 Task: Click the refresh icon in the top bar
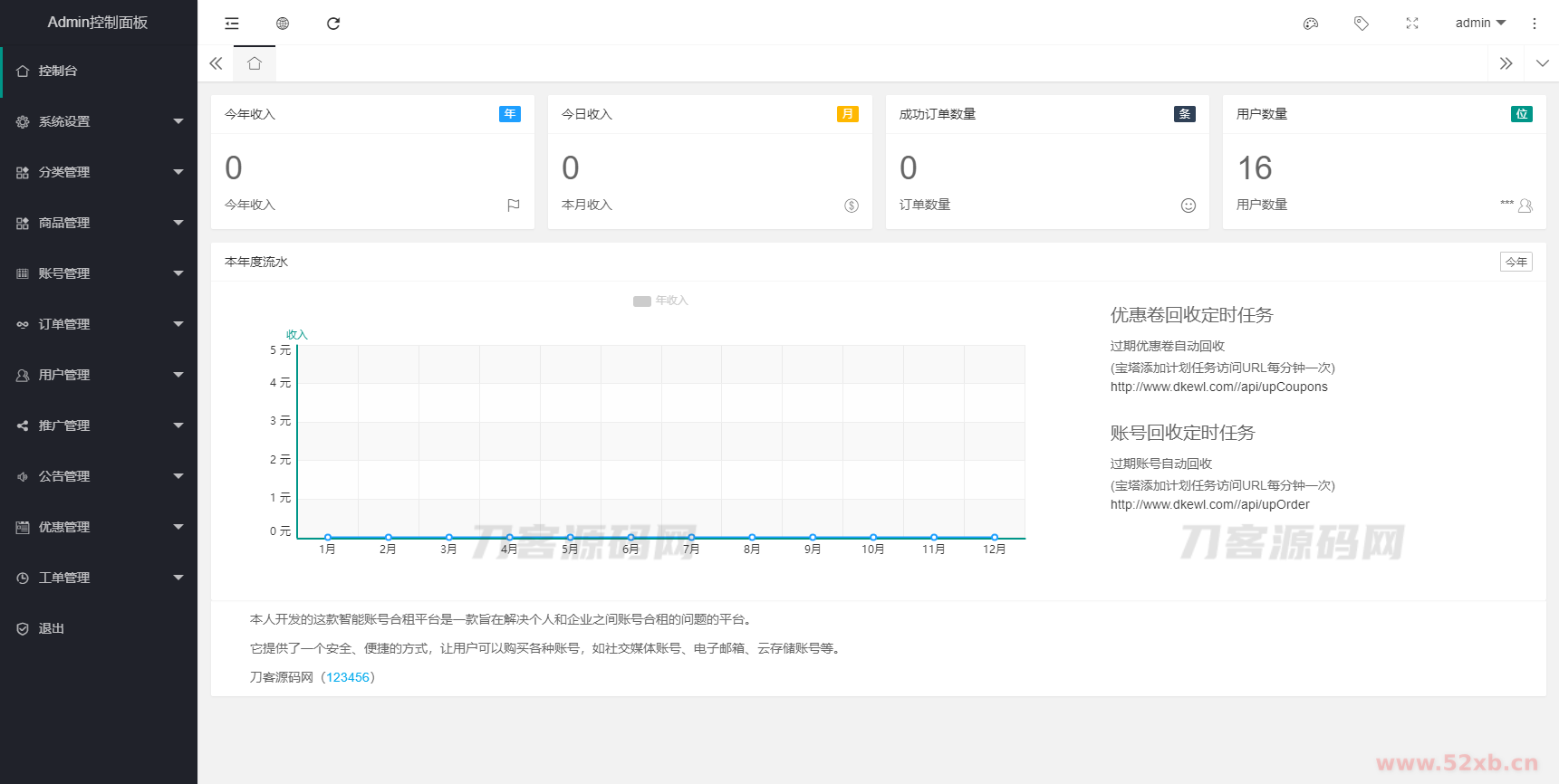(333, 24)
